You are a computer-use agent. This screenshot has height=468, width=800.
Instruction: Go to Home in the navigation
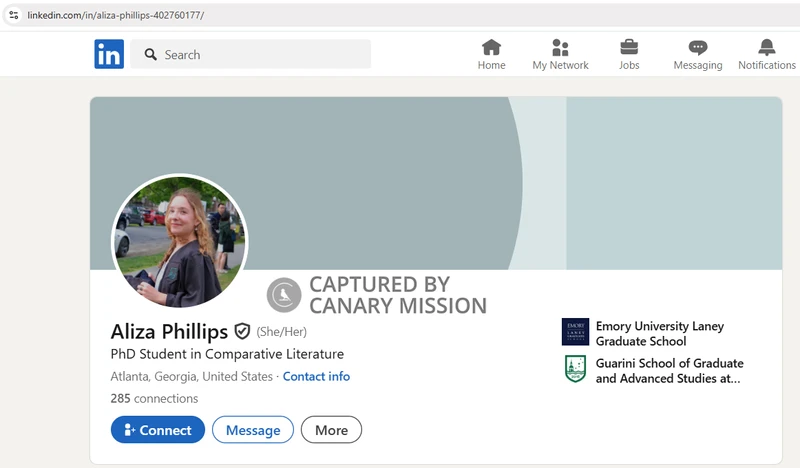coord(491,54)
